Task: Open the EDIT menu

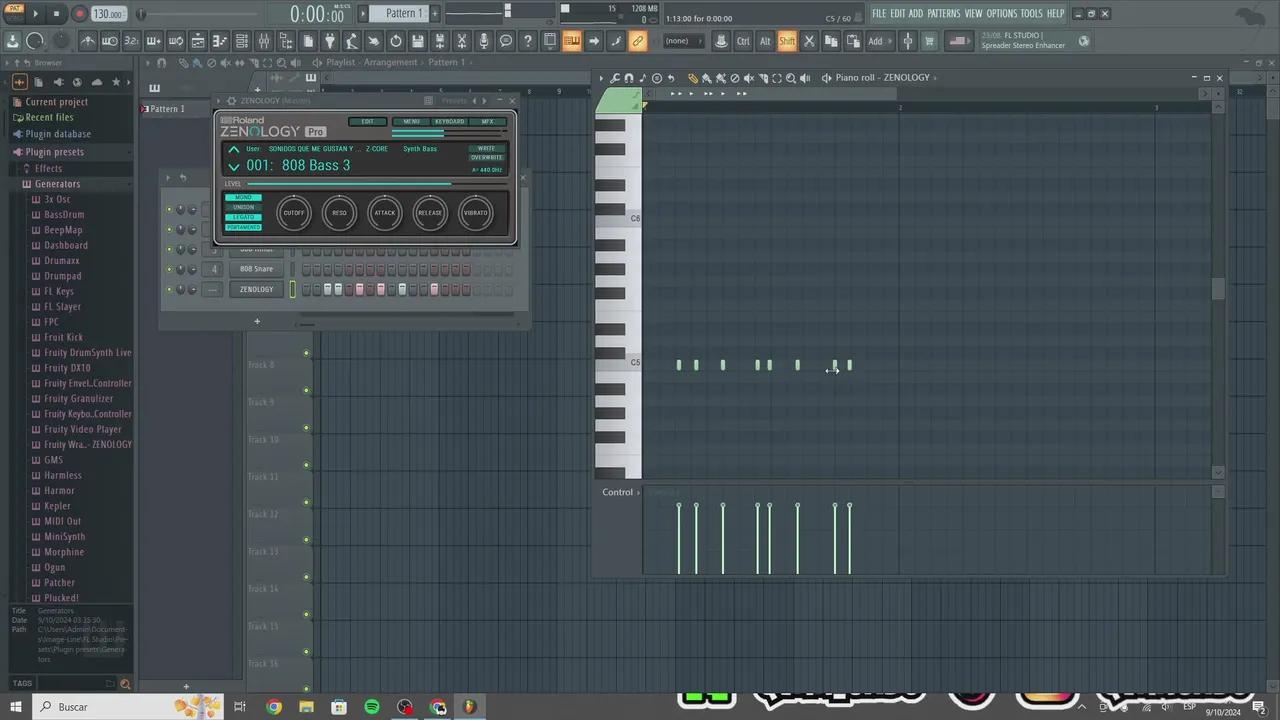Action: pos(898,14)
